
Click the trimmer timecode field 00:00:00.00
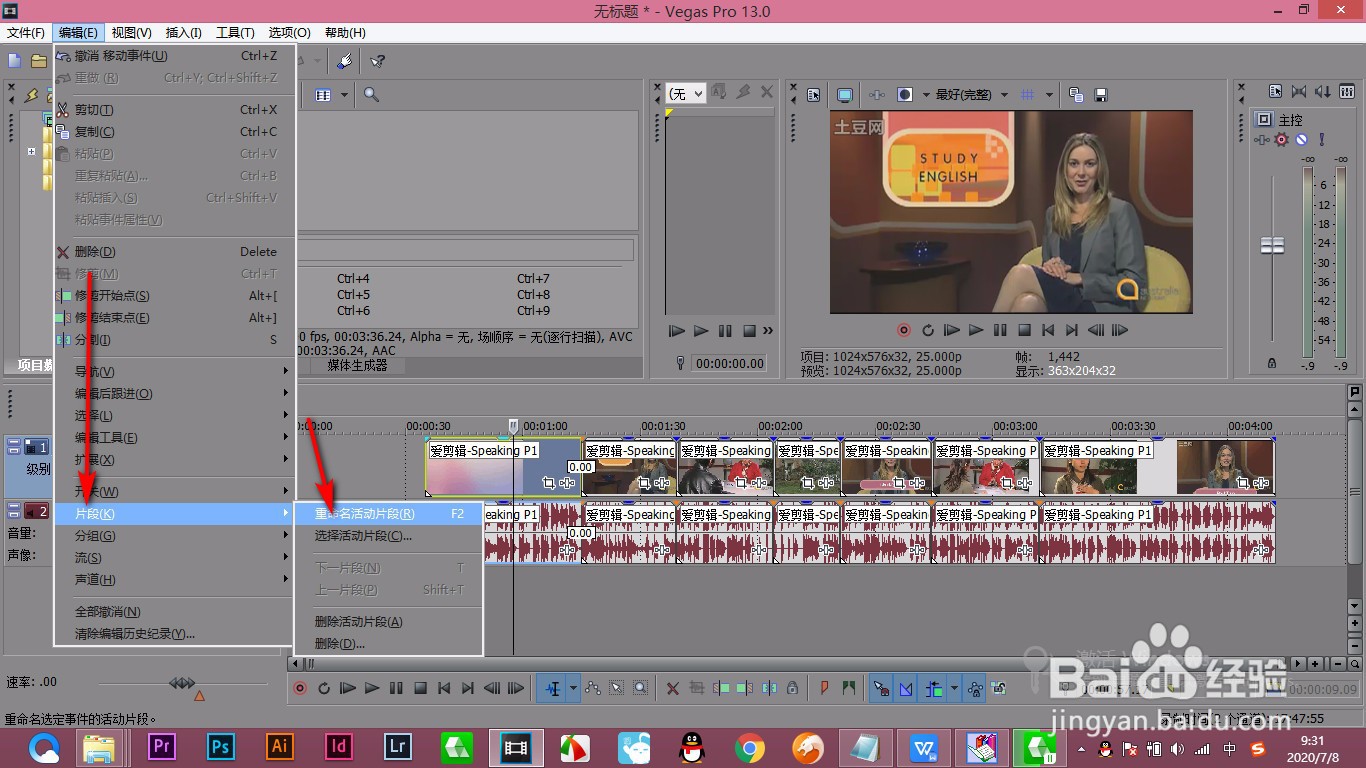coord(730,363)
